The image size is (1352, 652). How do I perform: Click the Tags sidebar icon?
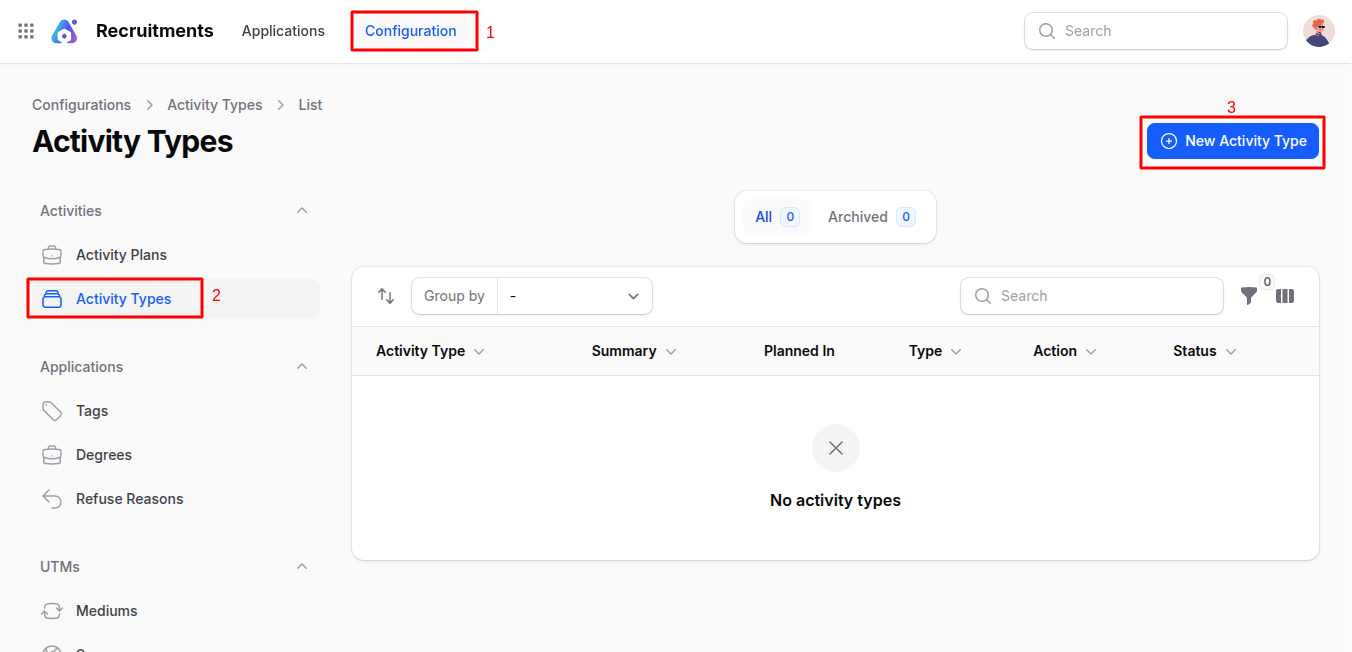51,410
